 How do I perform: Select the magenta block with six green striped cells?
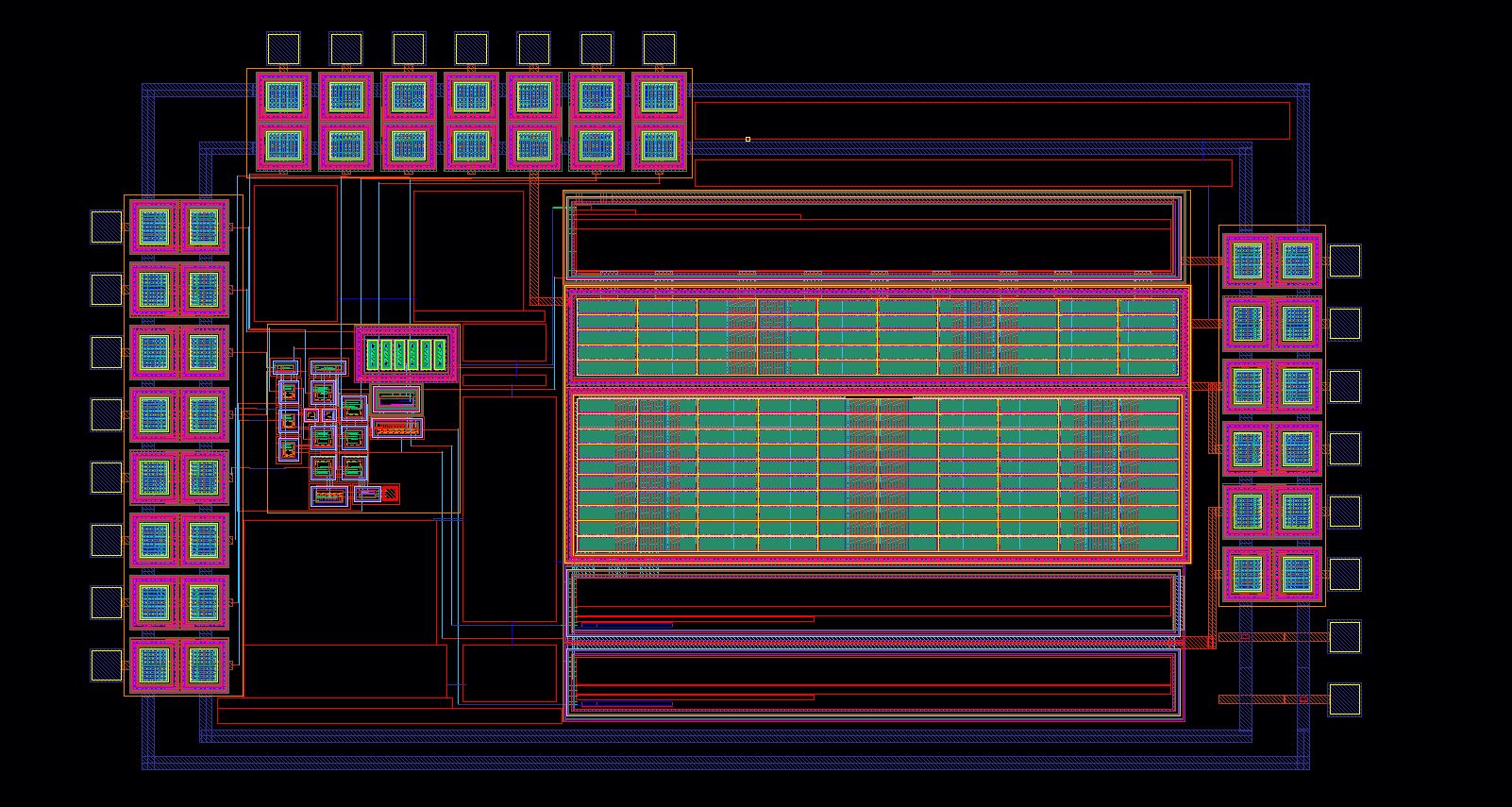407,354
